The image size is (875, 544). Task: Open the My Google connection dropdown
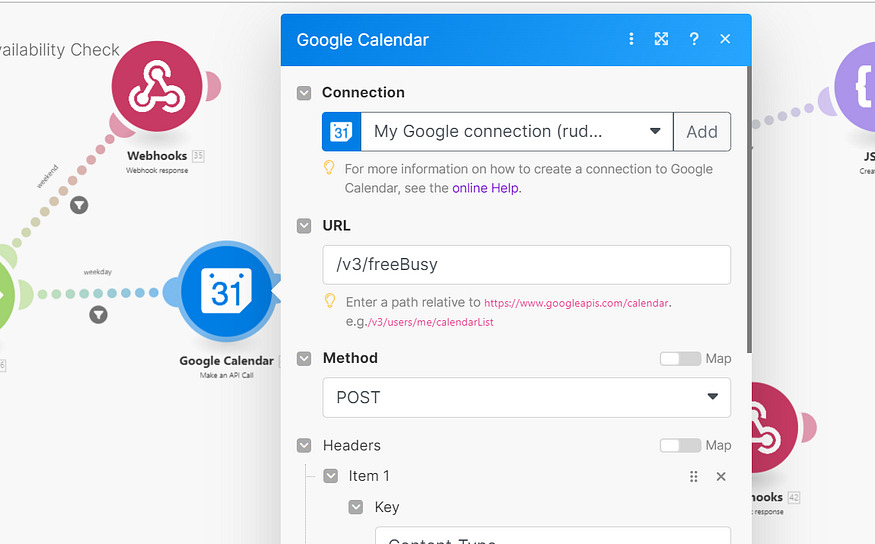pyautogui.click(x=517, y=132)
